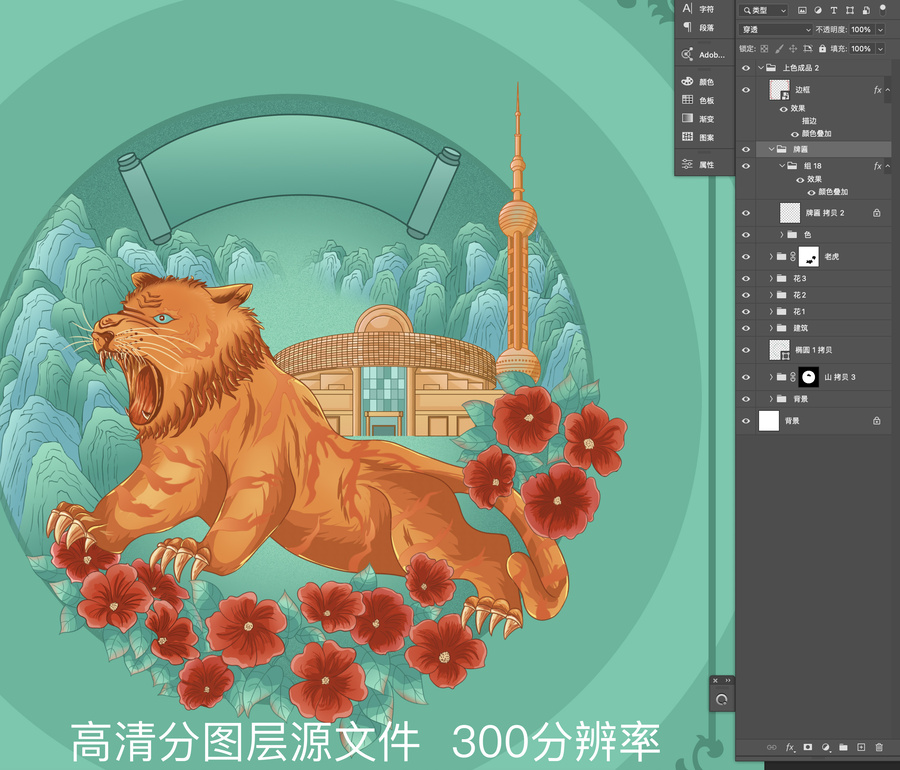Filter layers by type (T) icon
The image size is (900, 770).
click(833, 10)
